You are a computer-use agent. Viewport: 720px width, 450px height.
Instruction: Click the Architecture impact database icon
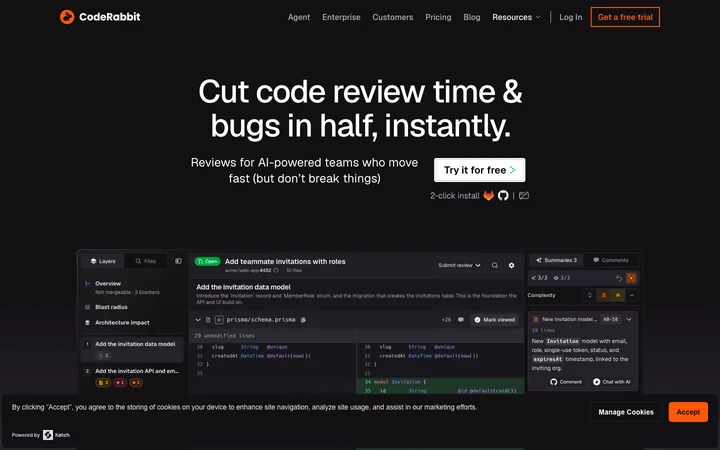[87, 322]
